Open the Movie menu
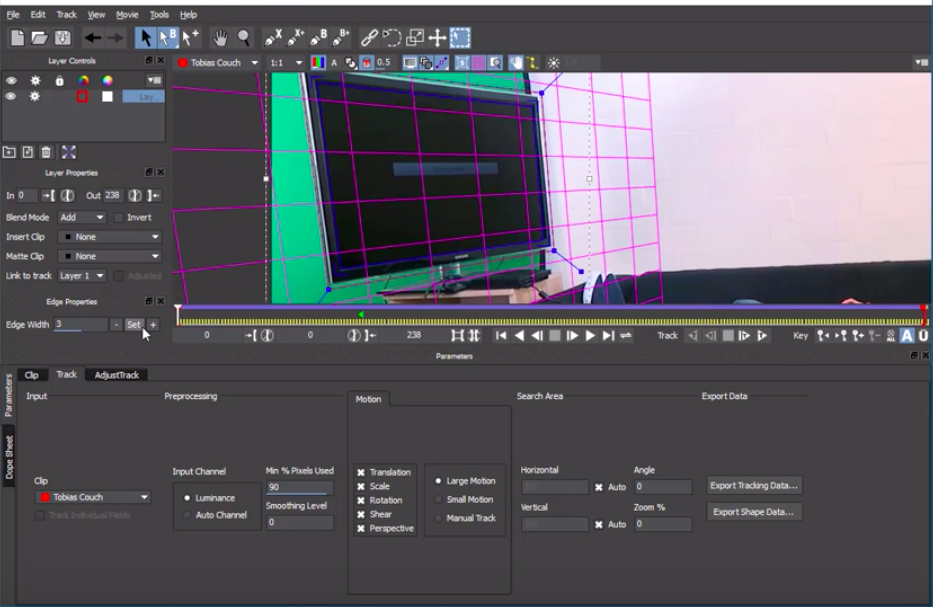The width and height of the screenshot is (933, 607). (127, 14)
